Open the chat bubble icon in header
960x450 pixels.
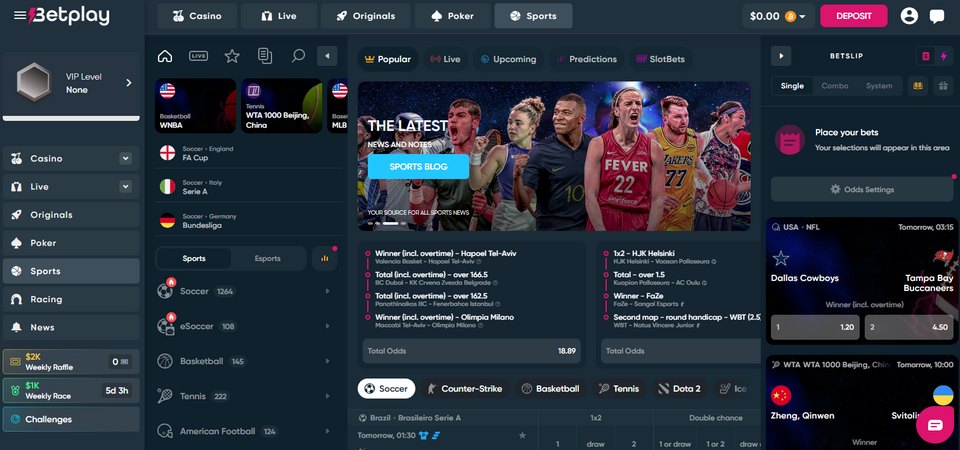tap(937, 17)
